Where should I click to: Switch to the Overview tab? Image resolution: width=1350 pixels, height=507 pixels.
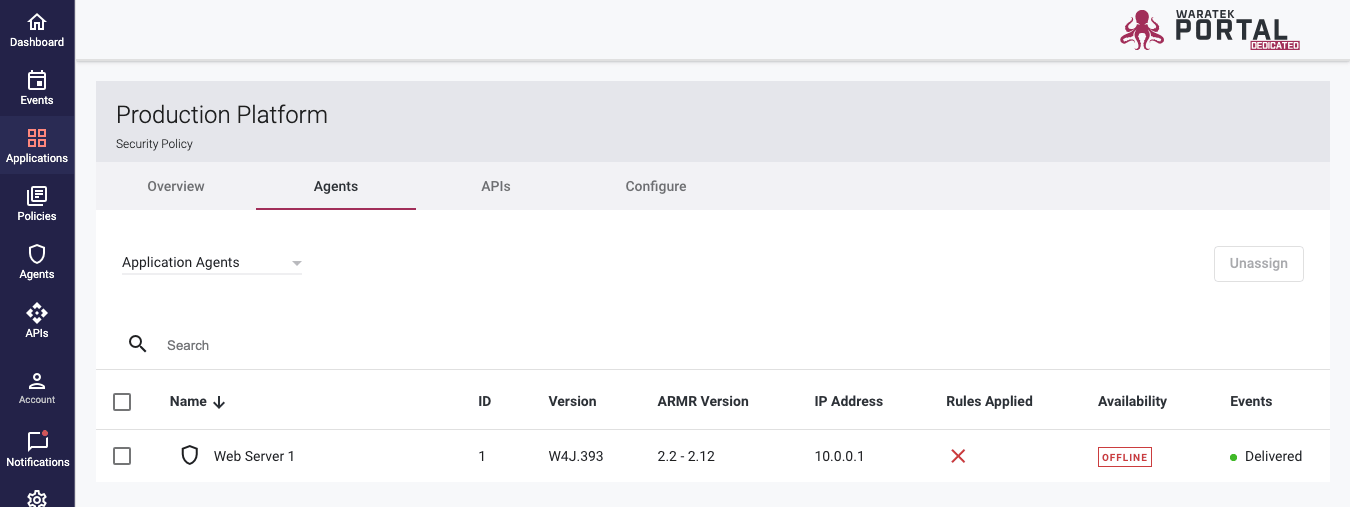176,186
